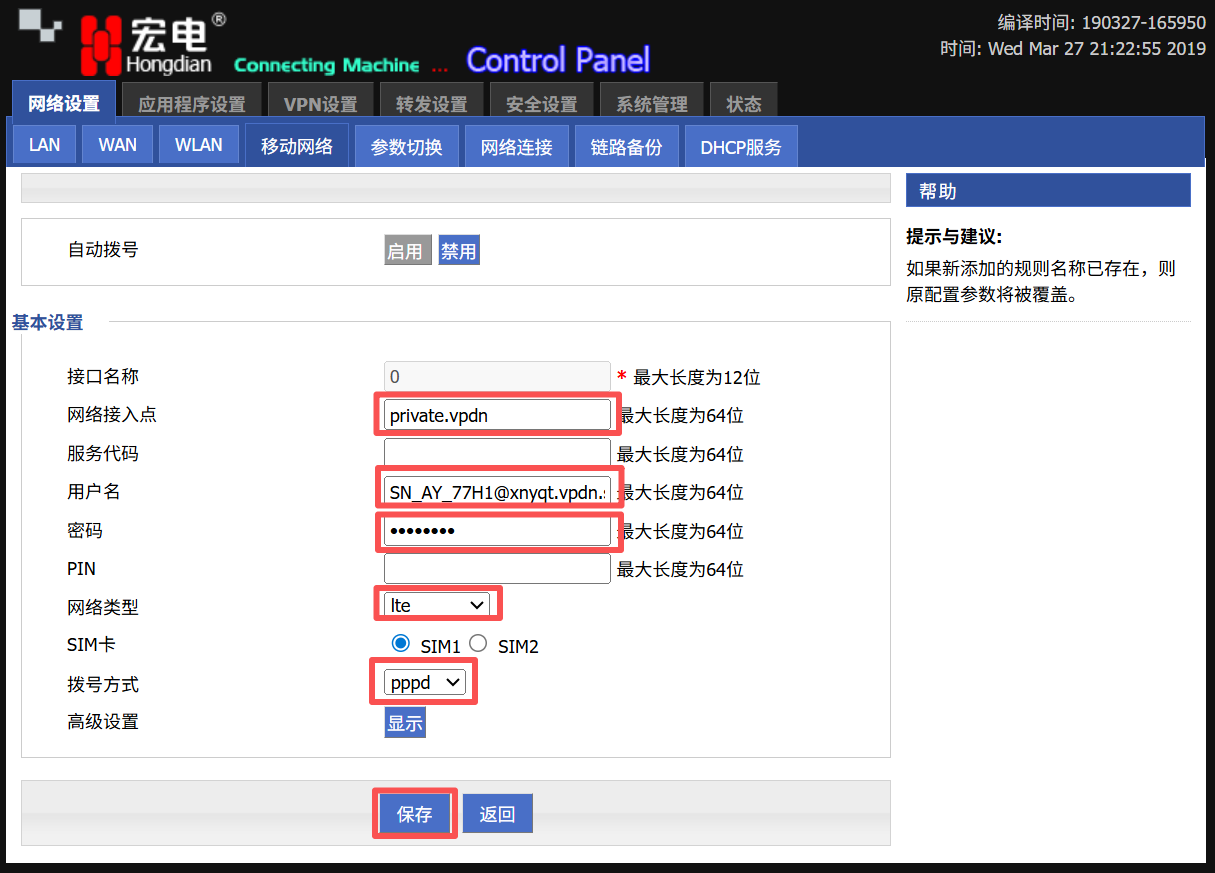Image resolution: width=1215 pixels, height=873 pixels.
Task: Click the 返回 back button
Action: (497, 814)
